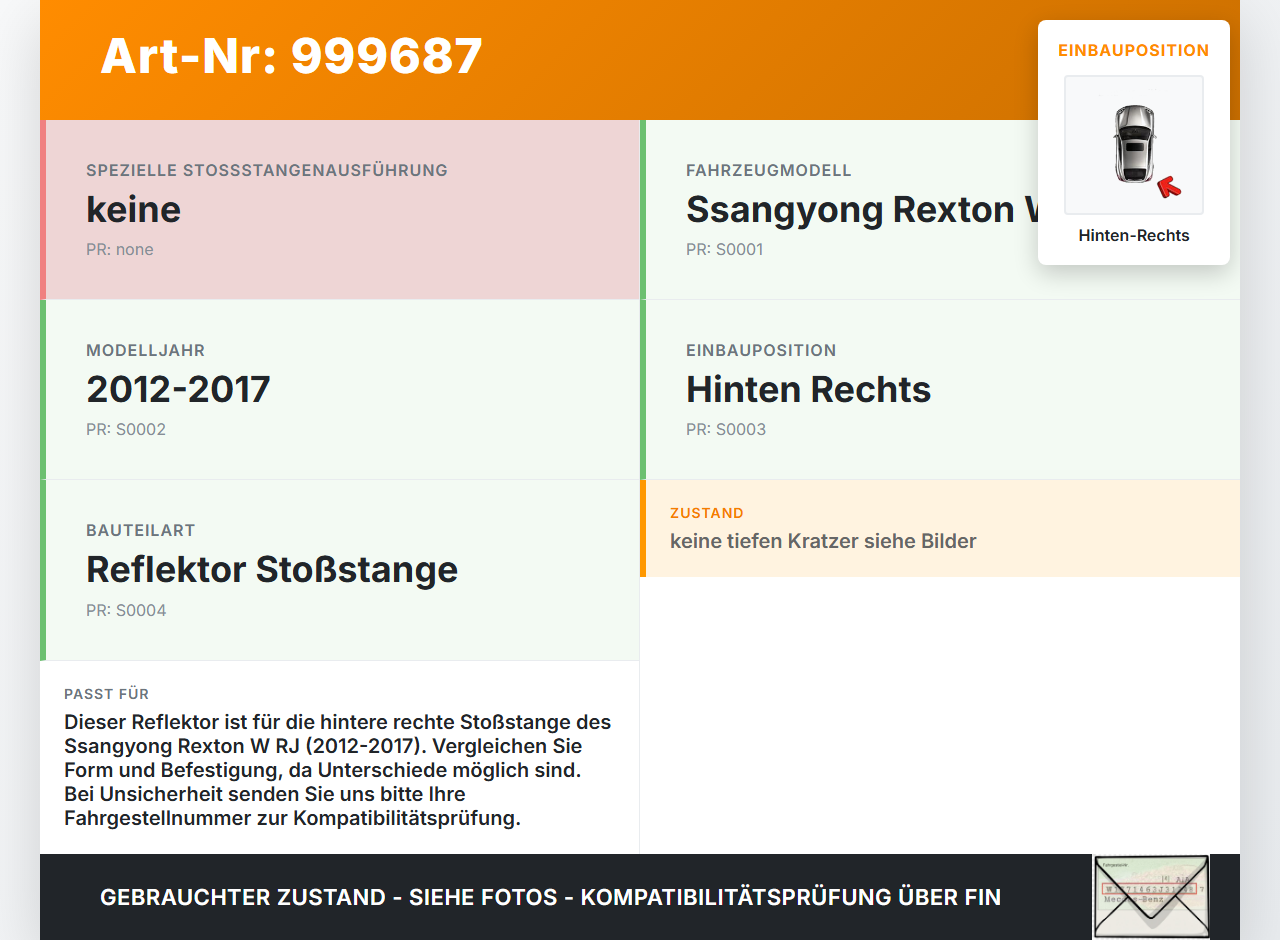
Task: Click the MODELLJAHR label
Action: (146, 350)
